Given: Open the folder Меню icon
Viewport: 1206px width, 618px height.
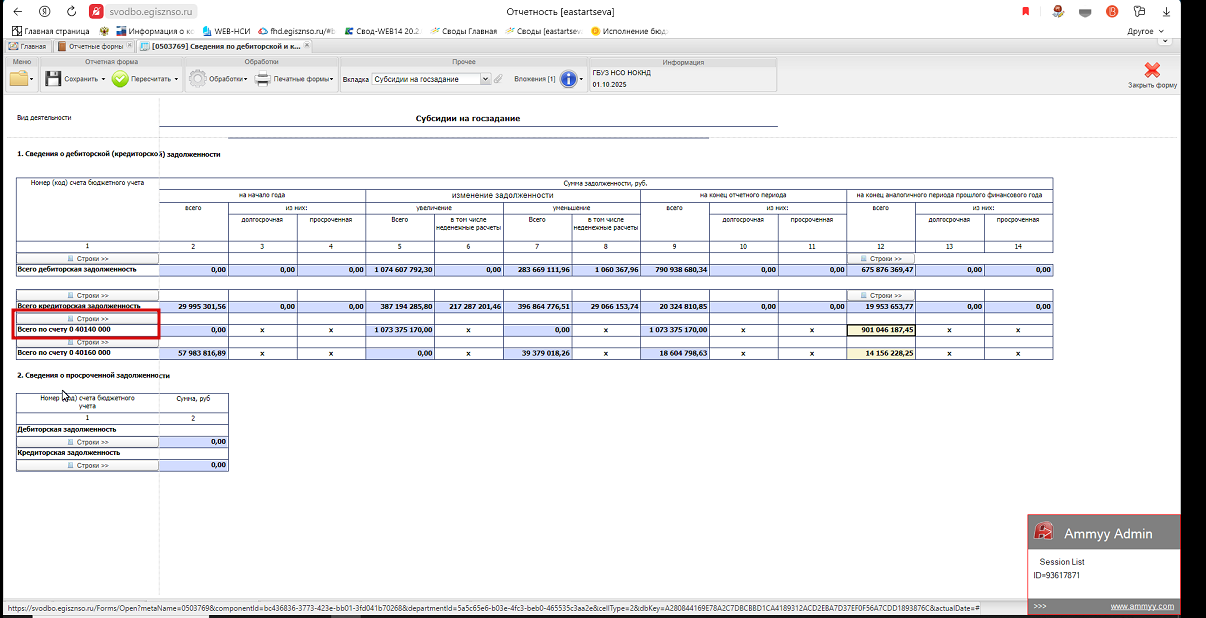Looking at the screenshot, I should click(x=18, y=79).
